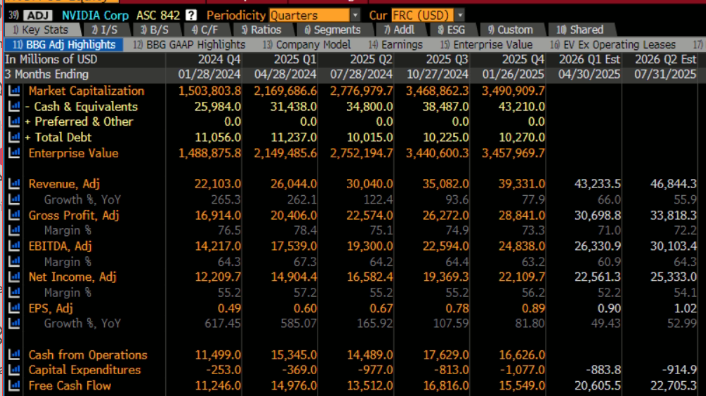Viewport: 706px width, 396px height.
Task: Click free cash flow value 22,705.3
Action: (674, 386)
